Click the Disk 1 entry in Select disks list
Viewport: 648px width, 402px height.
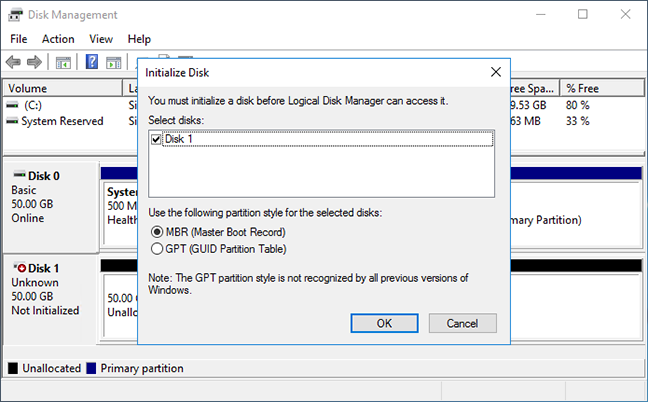(x=328, y=139)
